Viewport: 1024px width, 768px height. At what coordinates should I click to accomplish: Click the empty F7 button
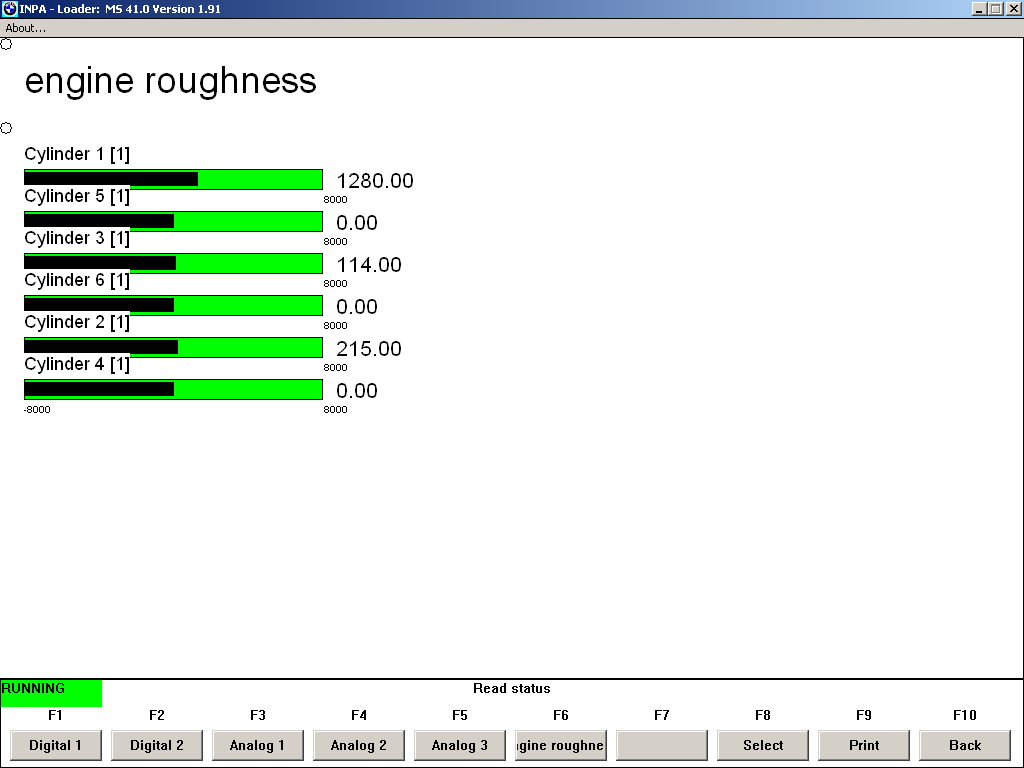point(662,745)
